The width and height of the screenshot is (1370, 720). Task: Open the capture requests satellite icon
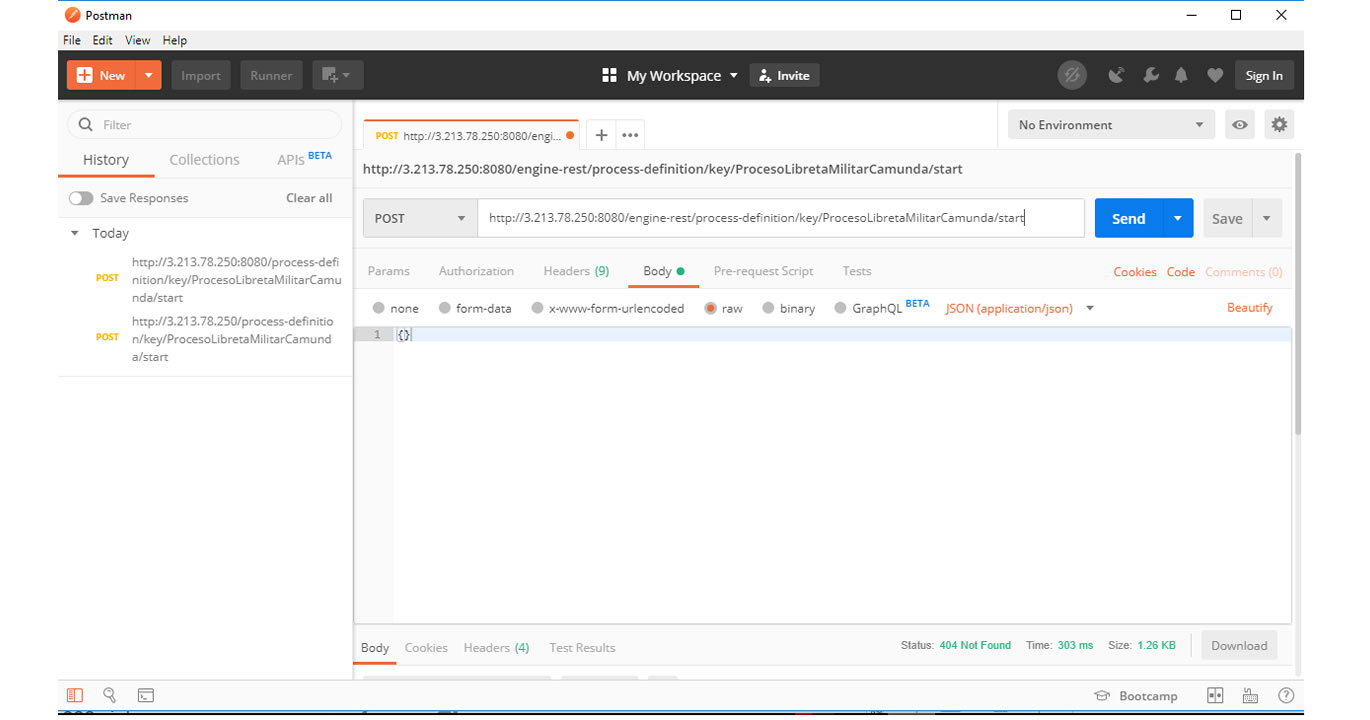click(1117, 75)
